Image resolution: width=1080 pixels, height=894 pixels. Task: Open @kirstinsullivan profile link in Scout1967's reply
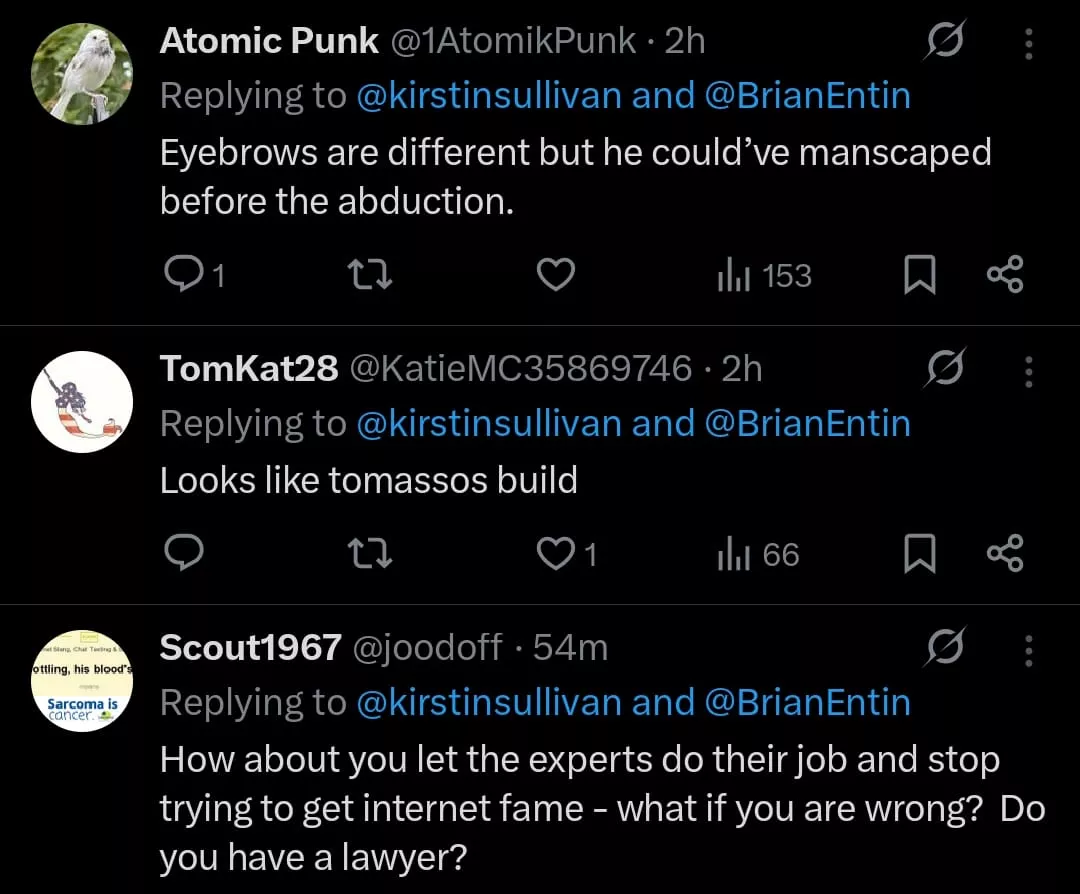click(489, 703)
